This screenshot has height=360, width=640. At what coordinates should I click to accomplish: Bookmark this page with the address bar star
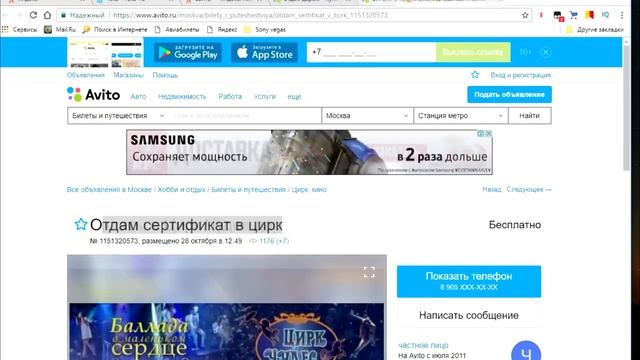[x=525, y=15]
